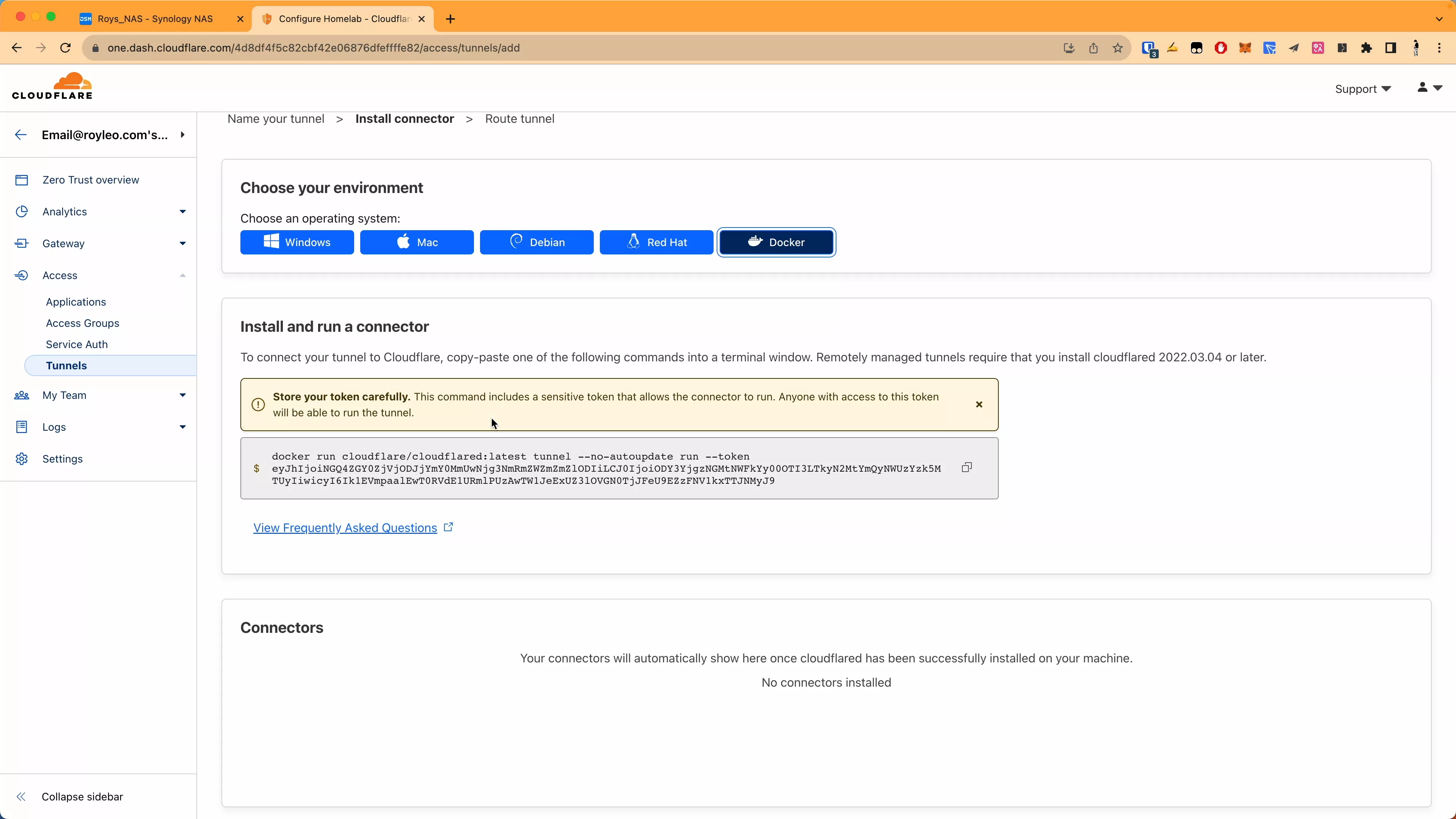Open Chrome three-dot menu
Viewport: 1456px width, 819px height.
pos(1439,48)
